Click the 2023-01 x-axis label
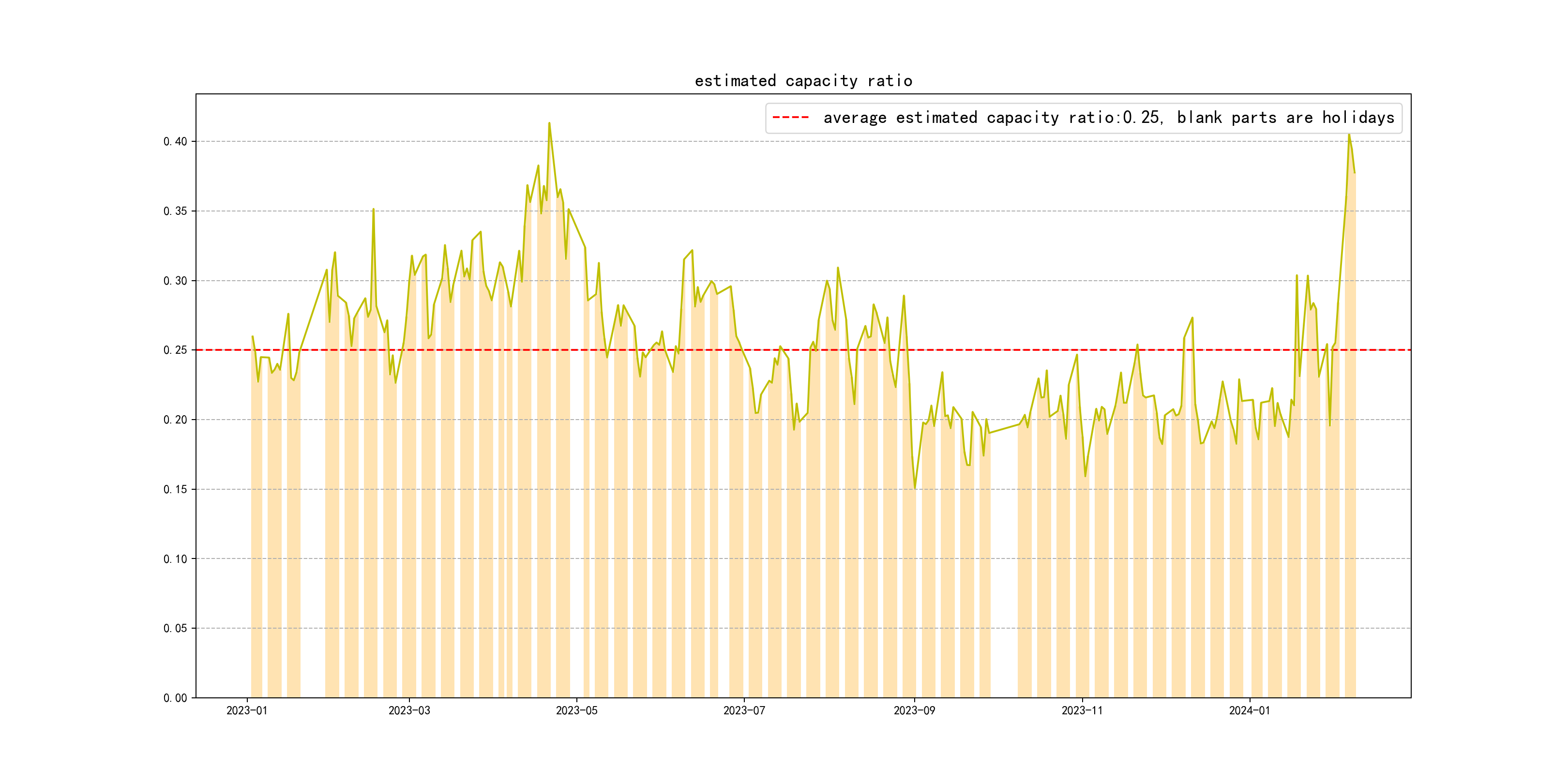The width and height of the screenshot is (1568, 784). (x=246, y=710)
